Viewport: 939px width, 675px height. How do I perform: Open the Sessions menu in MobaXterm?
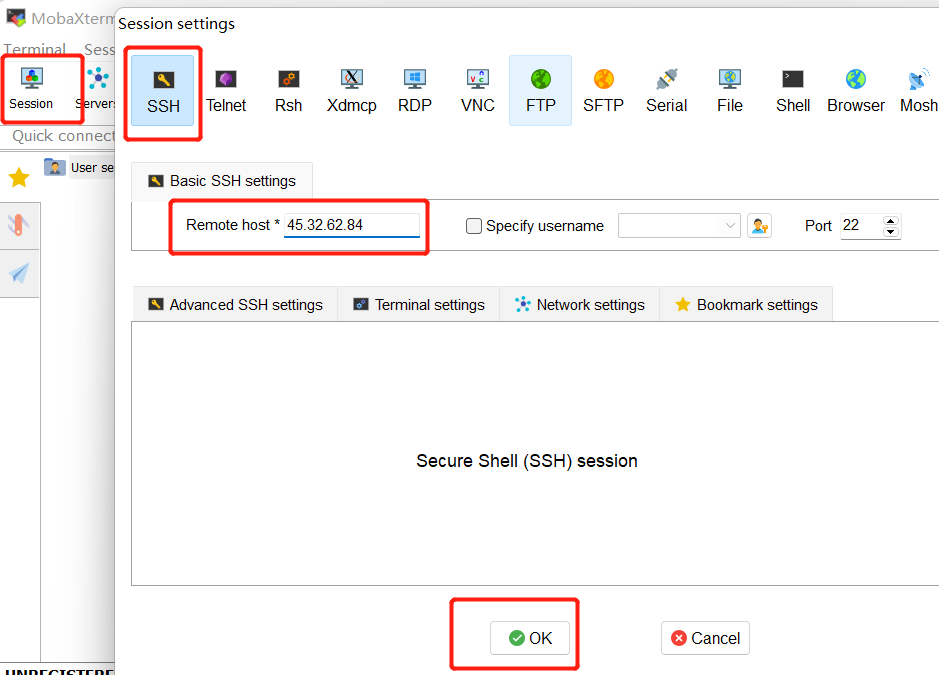(x=99, y=49)
